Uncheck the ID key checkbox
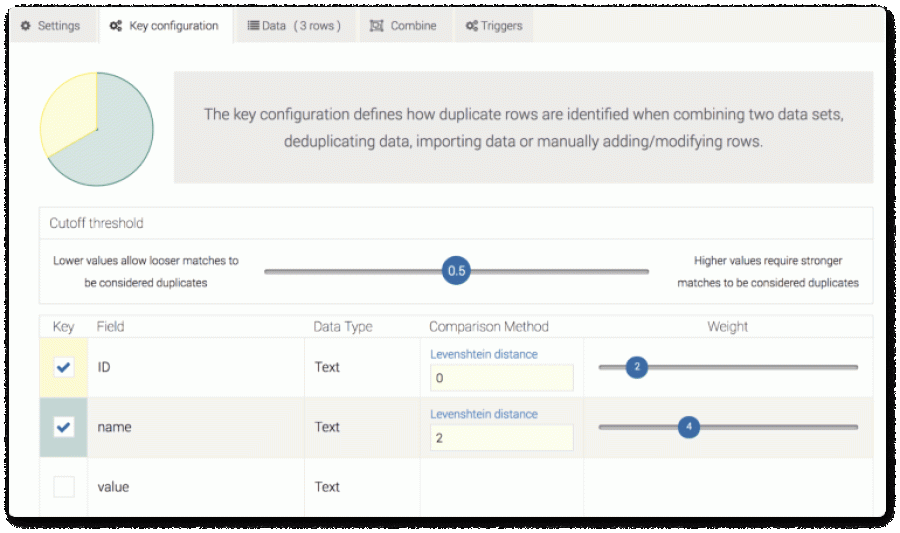Image resolution: width=900 pixels, height=533 pixels. 64,367
